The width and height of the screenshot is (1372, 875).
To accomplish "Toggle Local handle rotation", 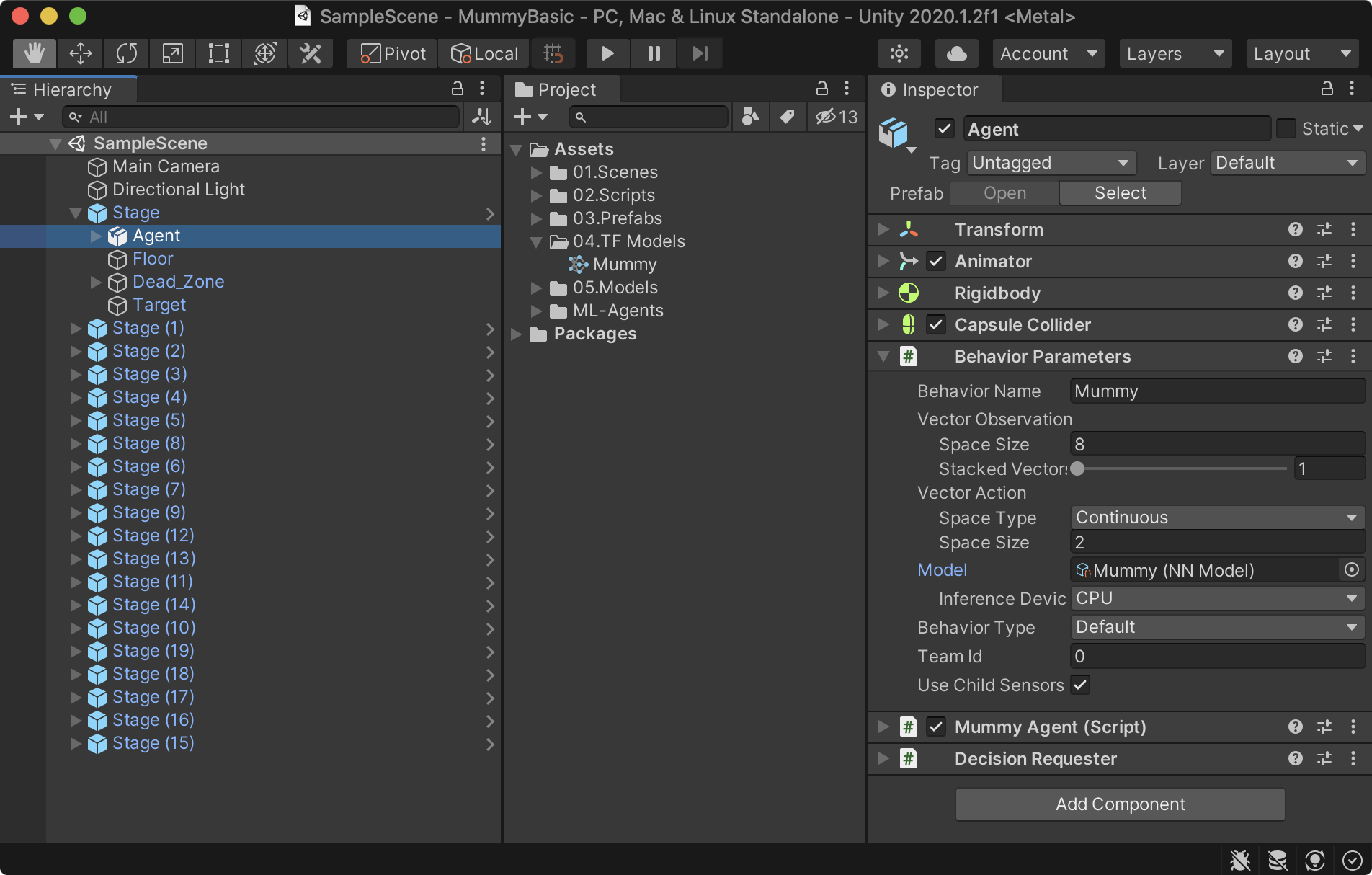I will tap(484, 53).
